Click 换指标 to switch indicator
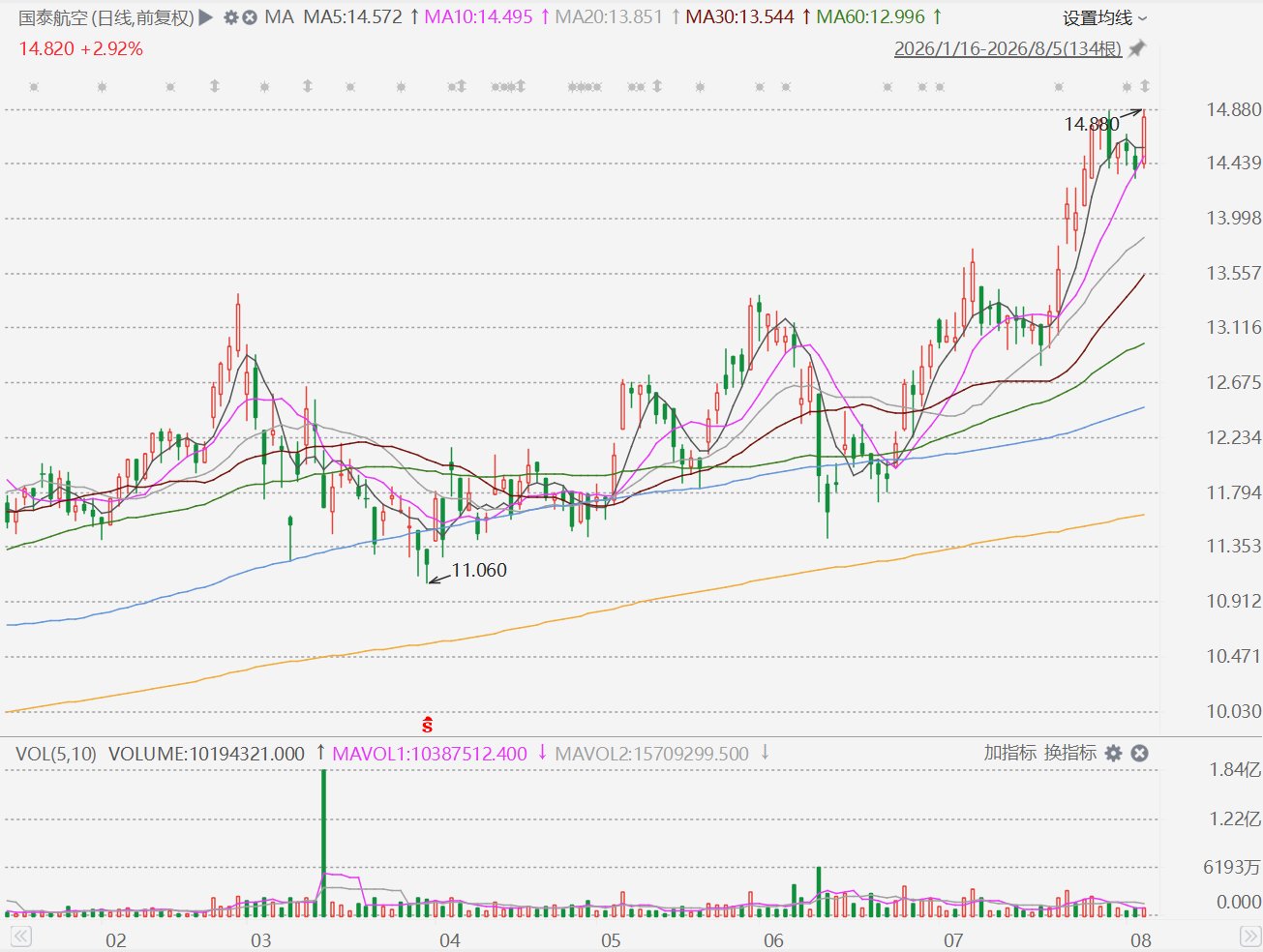Screen dimensions: 1263x952 pos(1069,753)
